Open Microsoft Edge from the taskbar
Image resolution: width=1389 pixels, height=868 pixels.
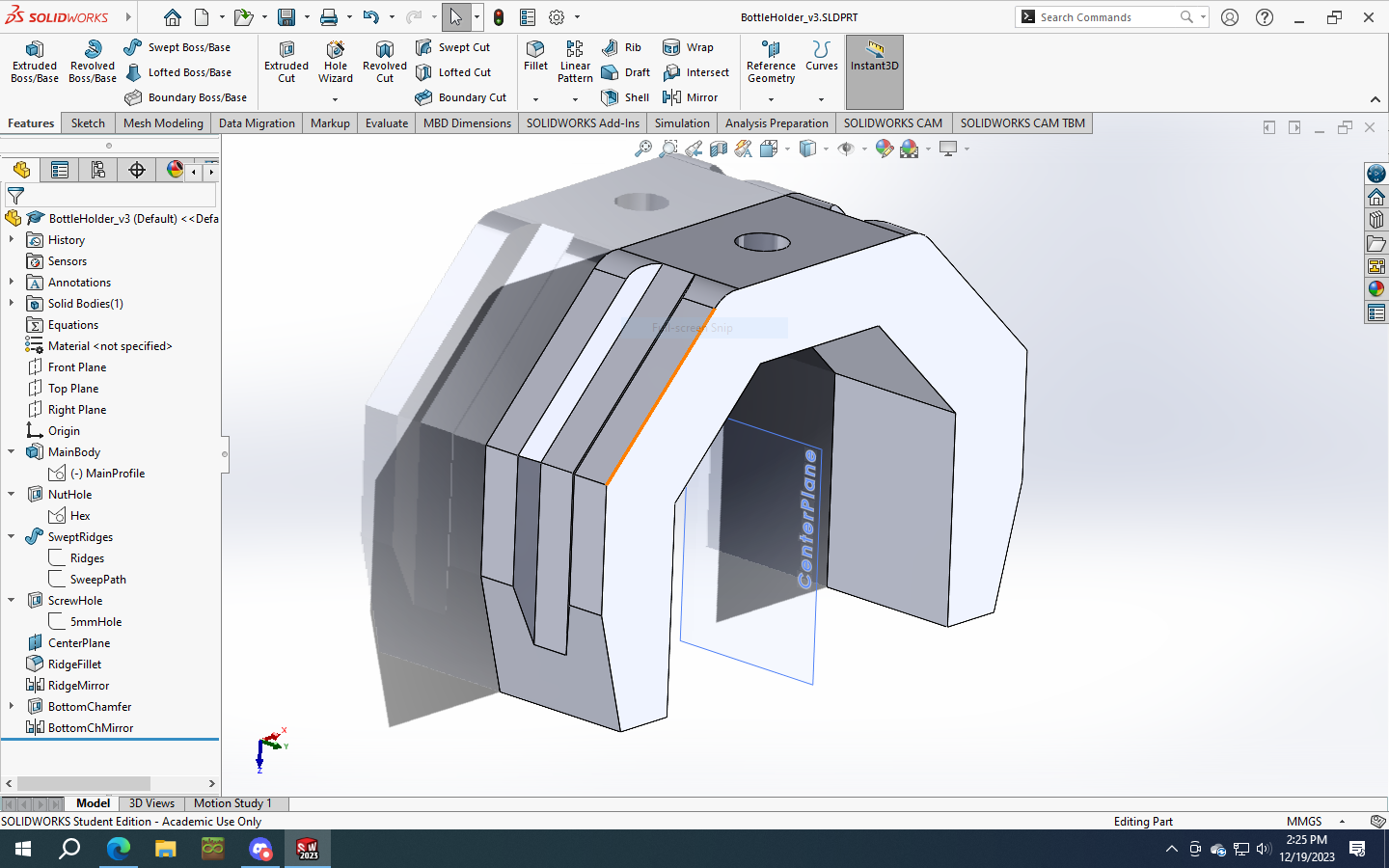point(118,849)
